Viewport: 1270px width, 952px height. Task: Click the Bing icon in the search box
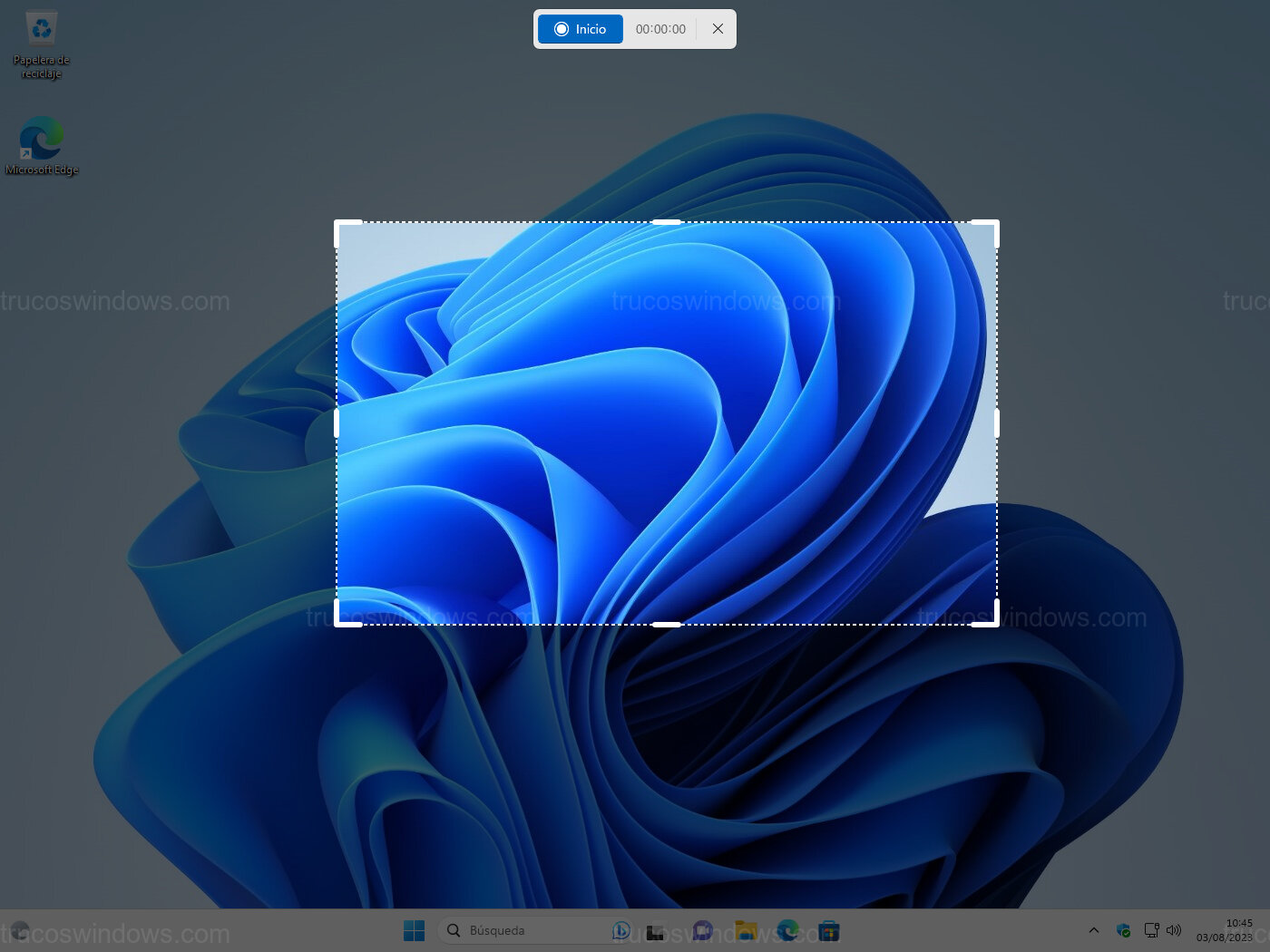click(621, 931)
